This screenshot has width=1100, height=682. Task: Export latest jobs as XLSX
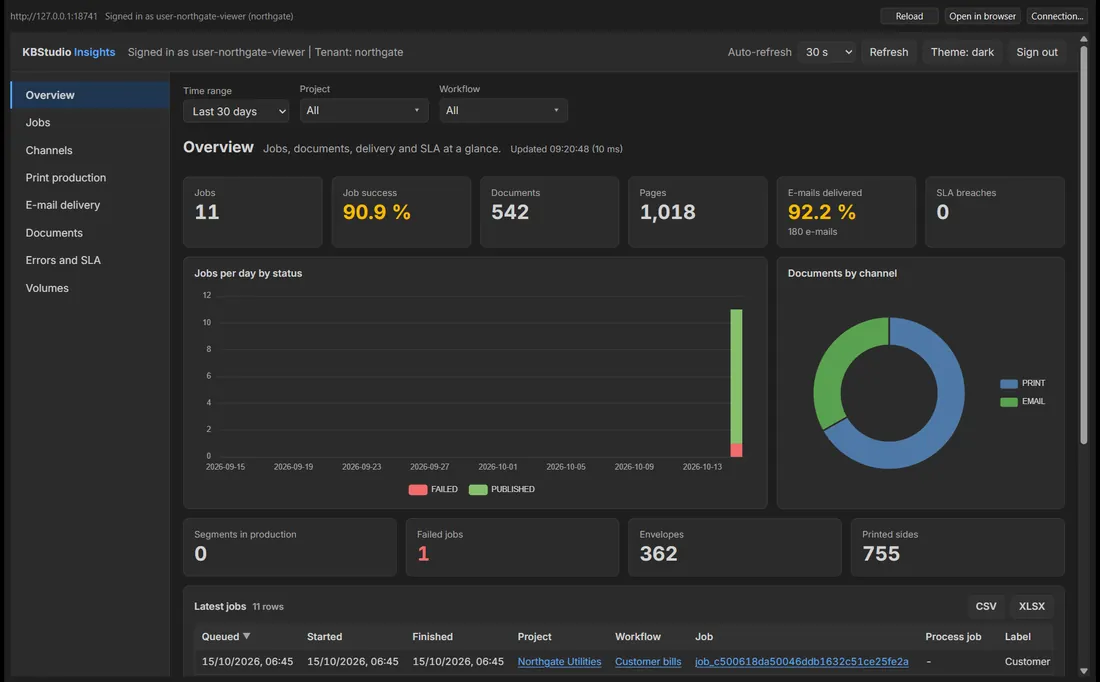pos(1031,606)
